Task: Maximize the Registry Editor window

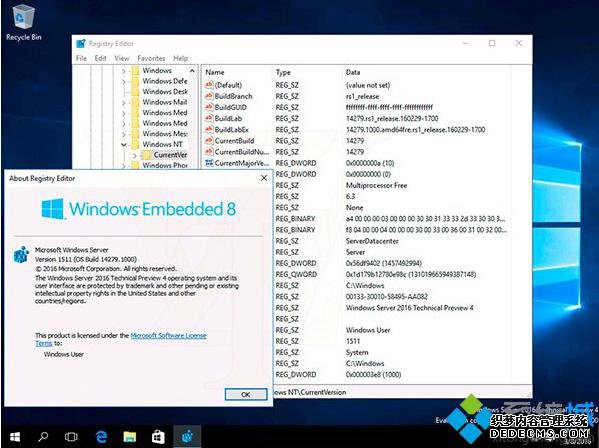Action: click(x=492, y=43)
